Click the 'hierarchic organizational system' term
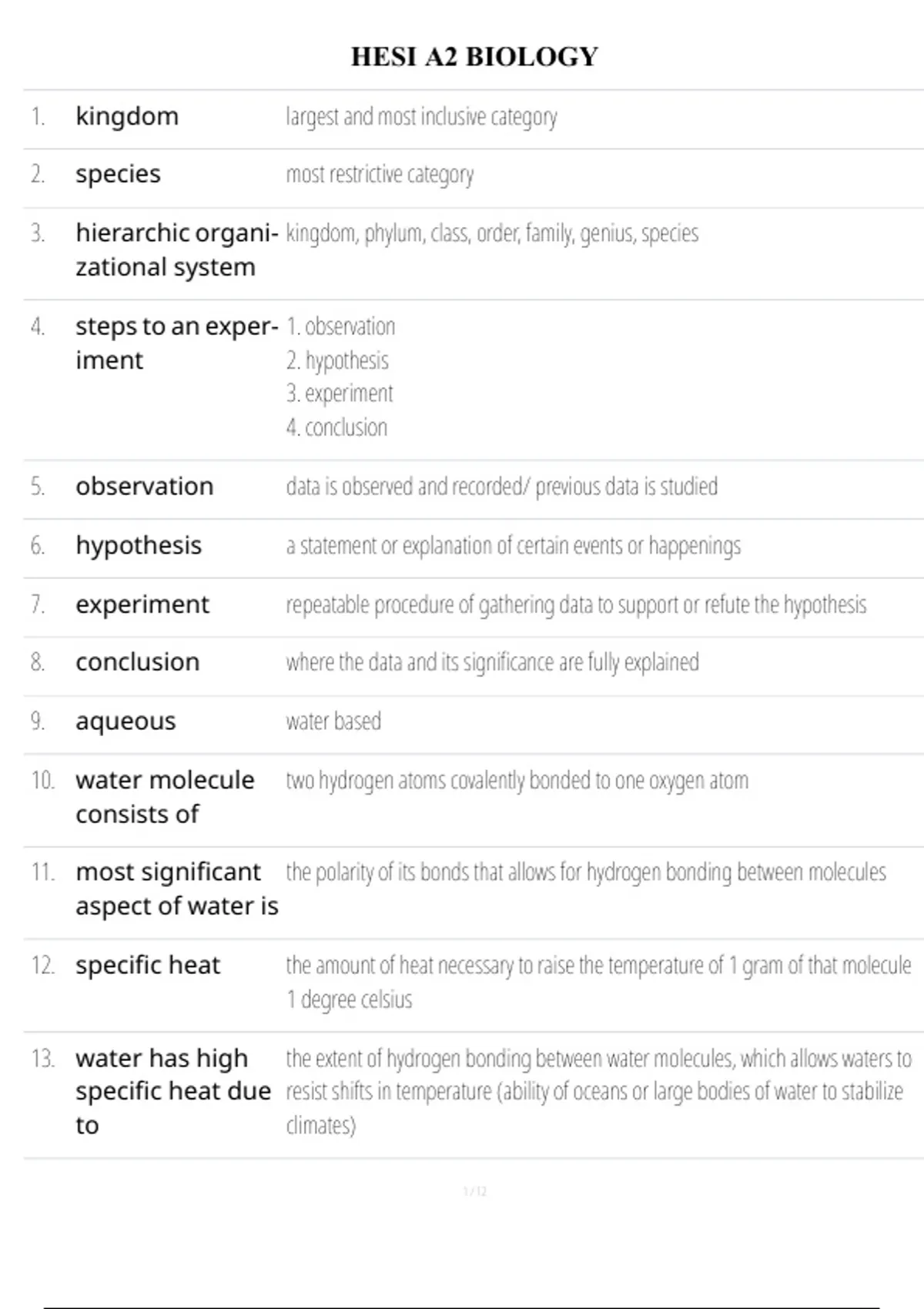924x1309 pixels. [176, 249]
